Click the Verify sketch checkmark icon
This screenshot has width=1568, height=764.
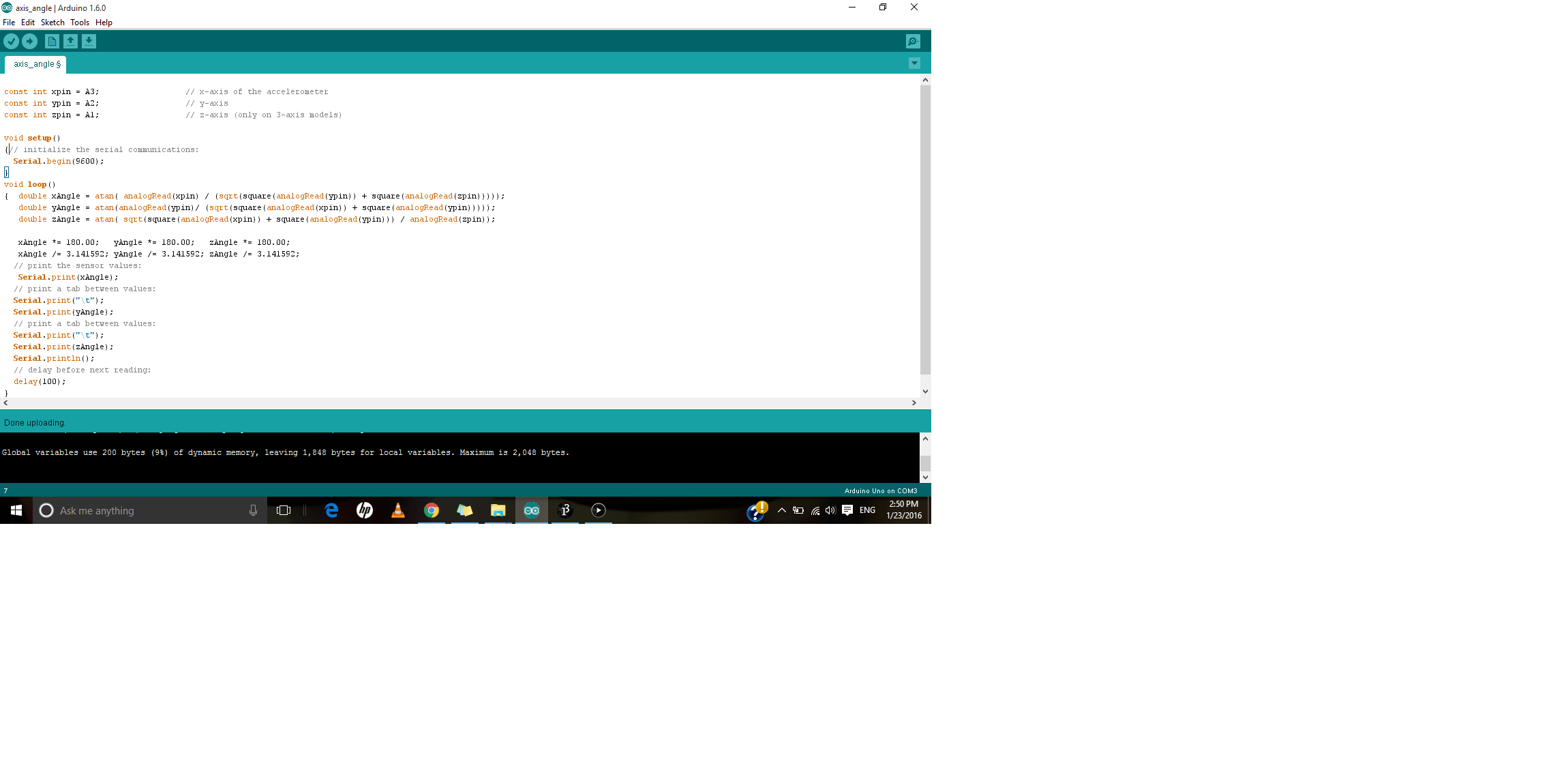(x=11, y=42)
